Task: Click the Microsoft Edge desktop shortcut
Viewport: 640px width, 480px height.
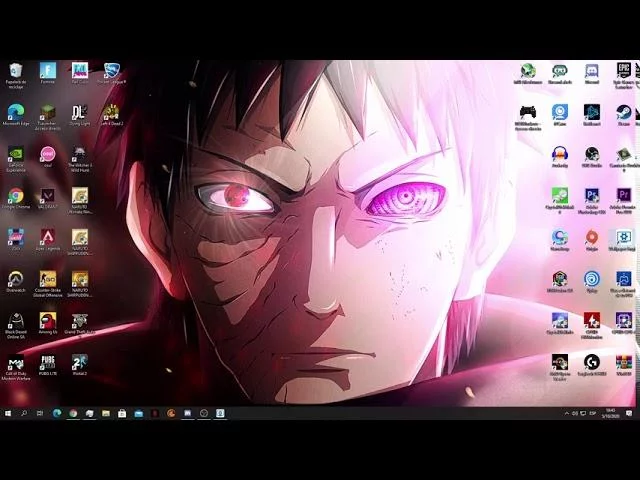Action: coord(16,115)
